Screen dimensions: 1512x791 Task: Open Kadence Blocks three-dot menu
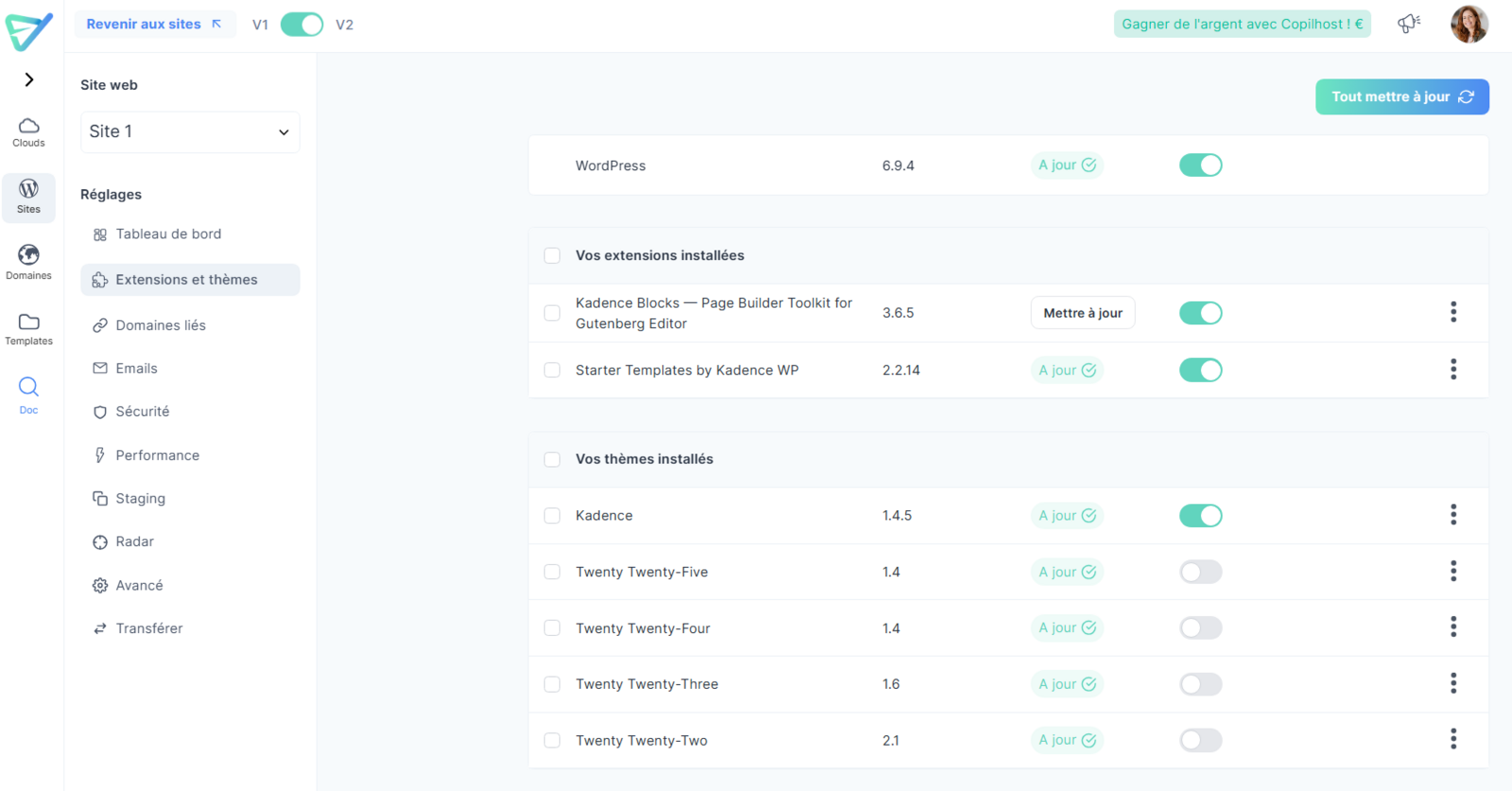tap(1453, 312)
